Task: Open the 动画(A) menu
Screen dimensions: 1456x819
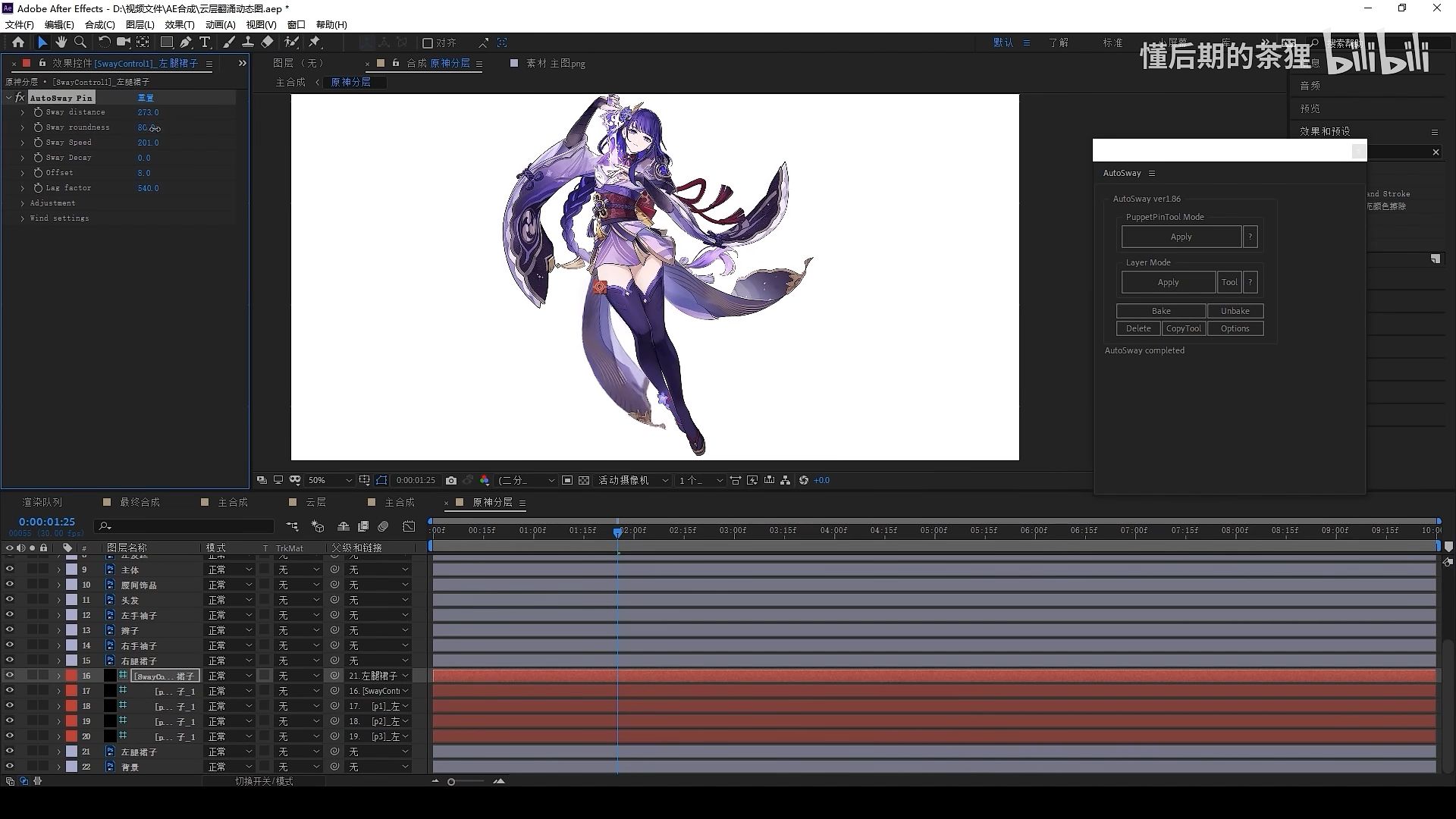Action: coord(220,25)
